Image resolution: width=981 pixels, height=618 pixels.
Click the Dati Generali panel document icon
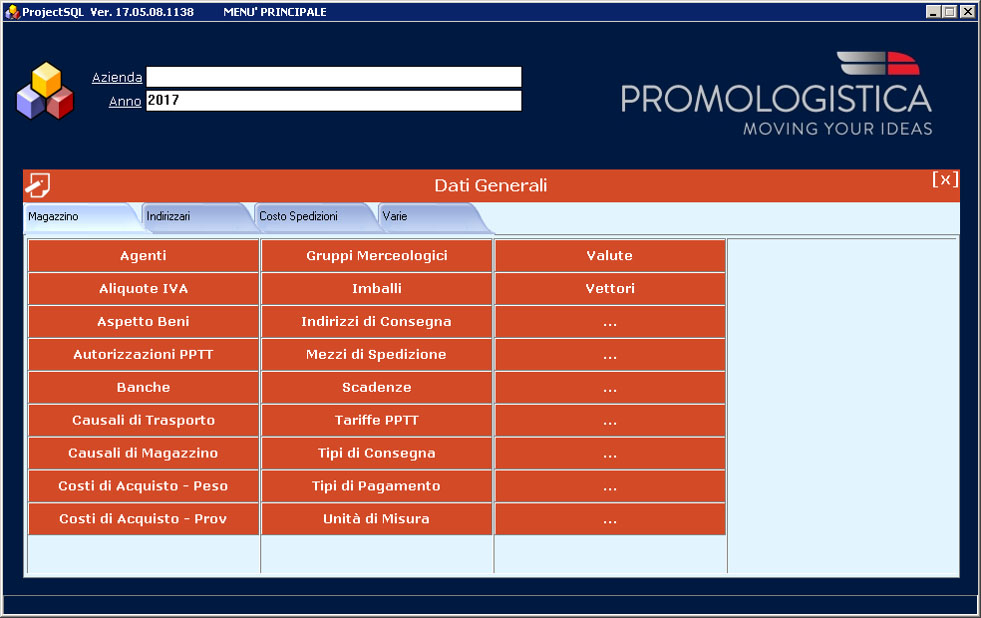click(39, 185)
